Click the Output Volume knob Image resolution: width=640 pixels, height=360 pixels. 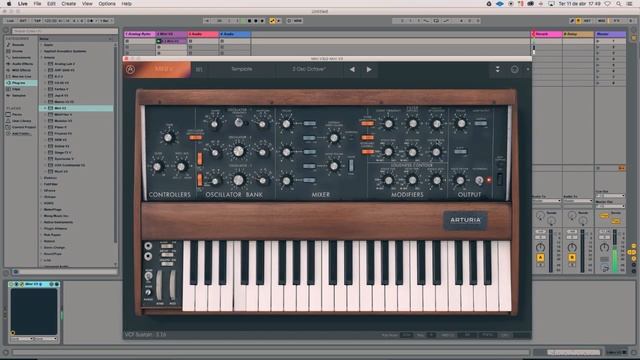pos(461,123)
